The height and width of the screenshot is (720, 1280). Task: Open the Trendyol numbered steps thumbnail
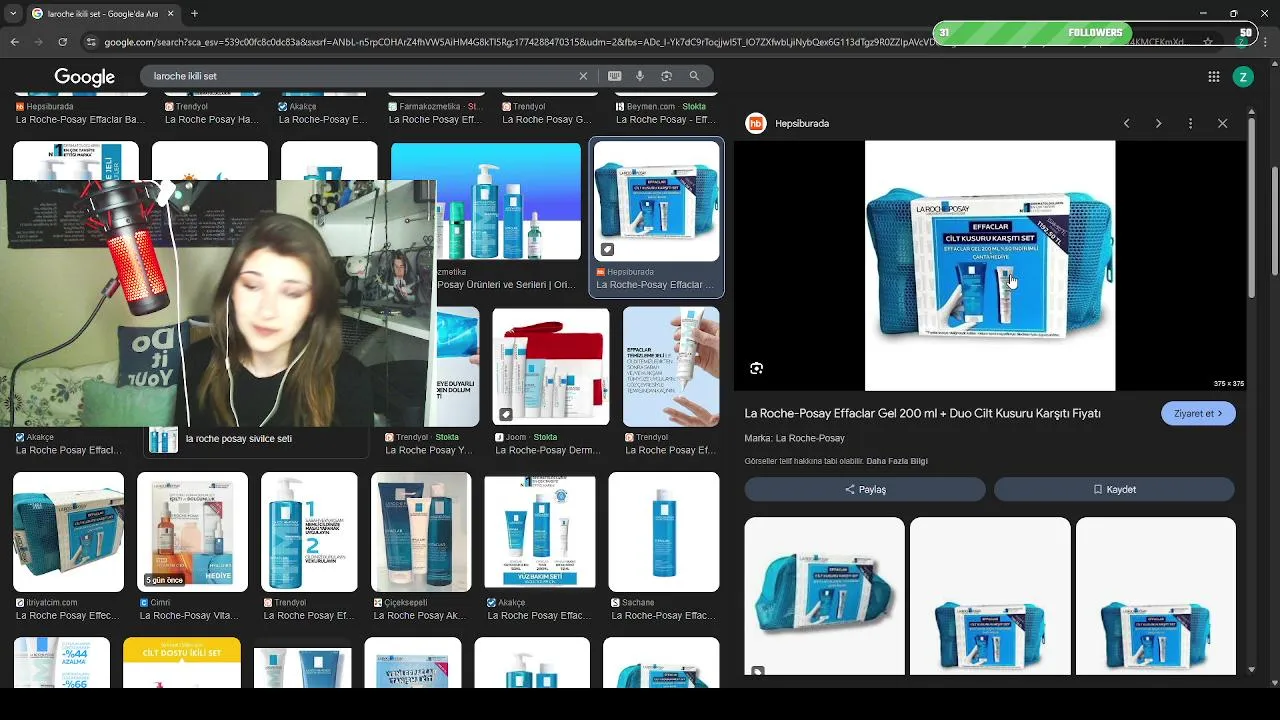(x=309, y=532)
